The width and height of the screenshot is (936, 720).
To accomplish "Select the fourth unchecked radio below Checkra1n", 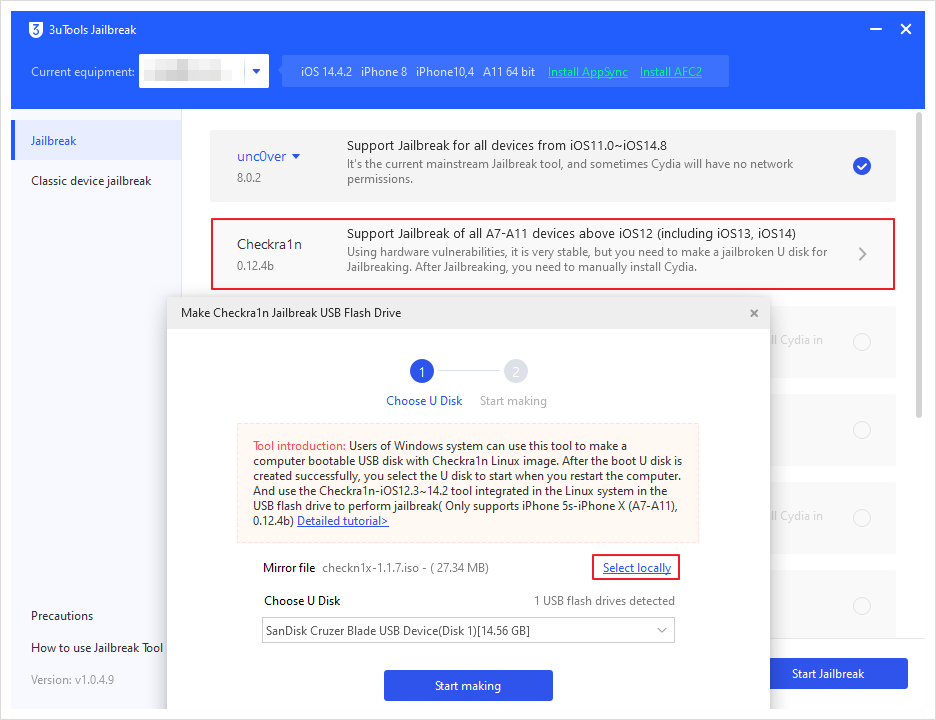I will click(861, 606).
